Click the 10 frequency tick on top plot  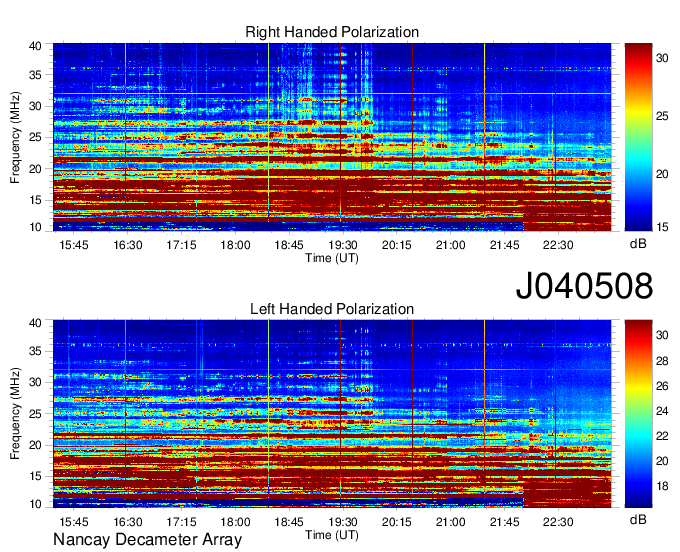point(36,227)
